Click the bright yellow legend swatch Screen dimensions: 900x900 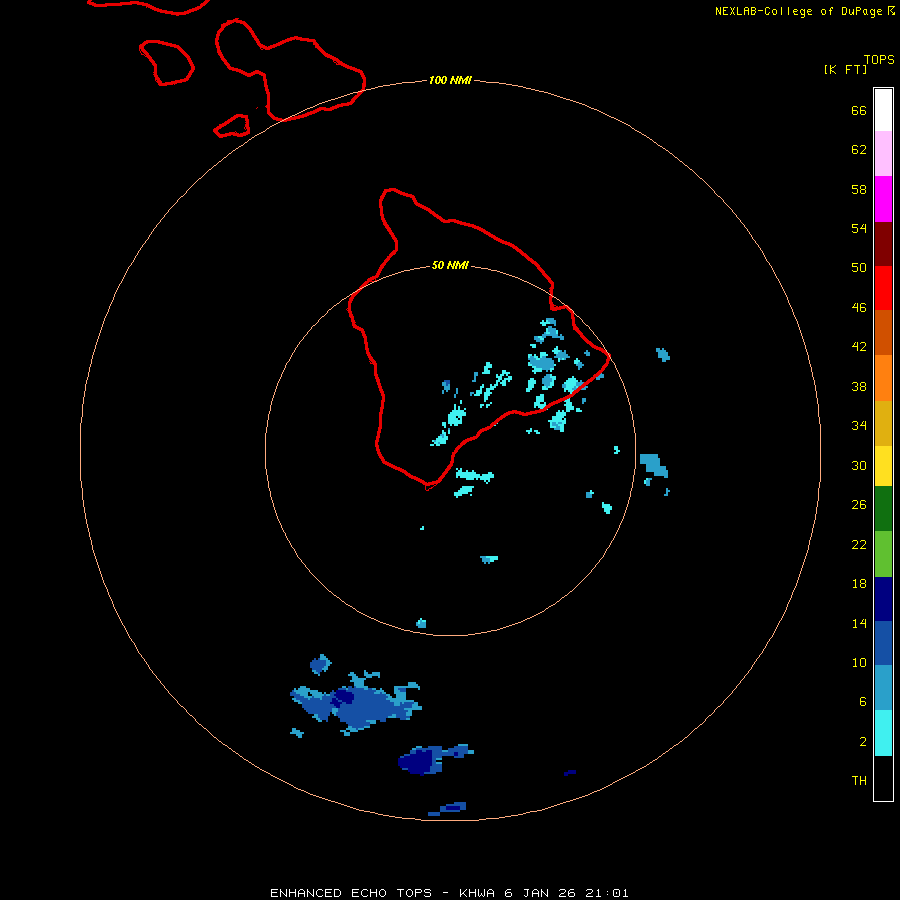[883, 465]
